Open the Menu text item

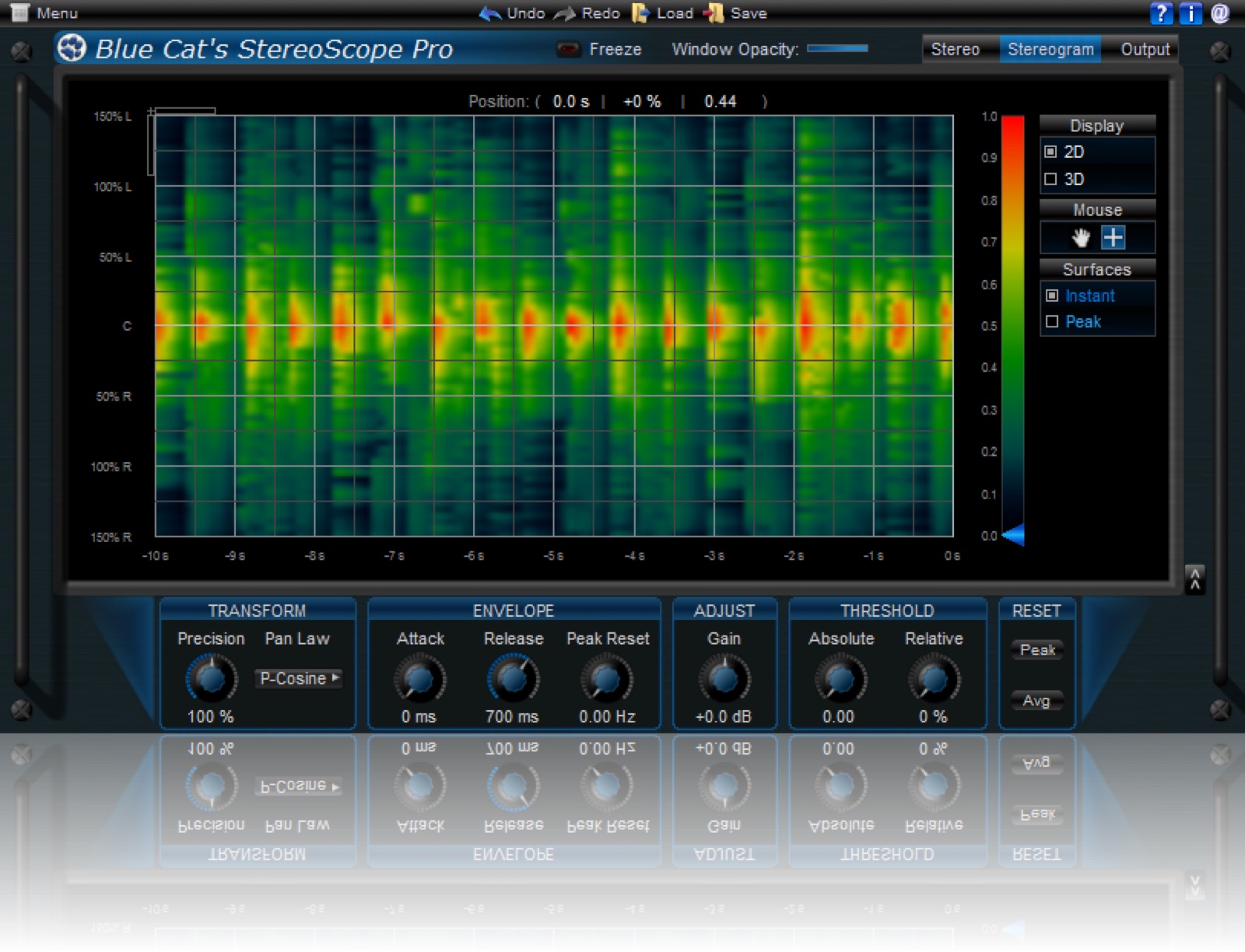tap(57, 13)
